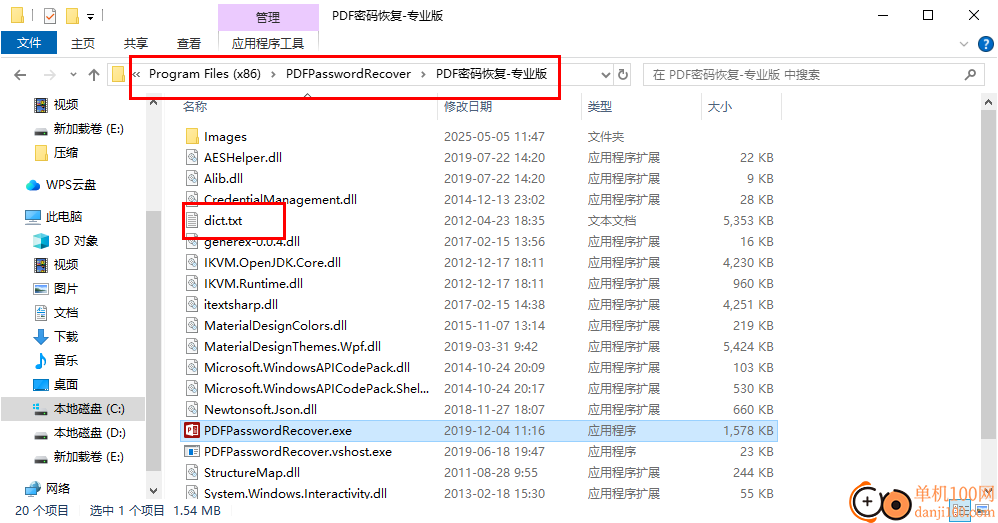
Task: Open the Help question mark icon
Action: point(986,44)
